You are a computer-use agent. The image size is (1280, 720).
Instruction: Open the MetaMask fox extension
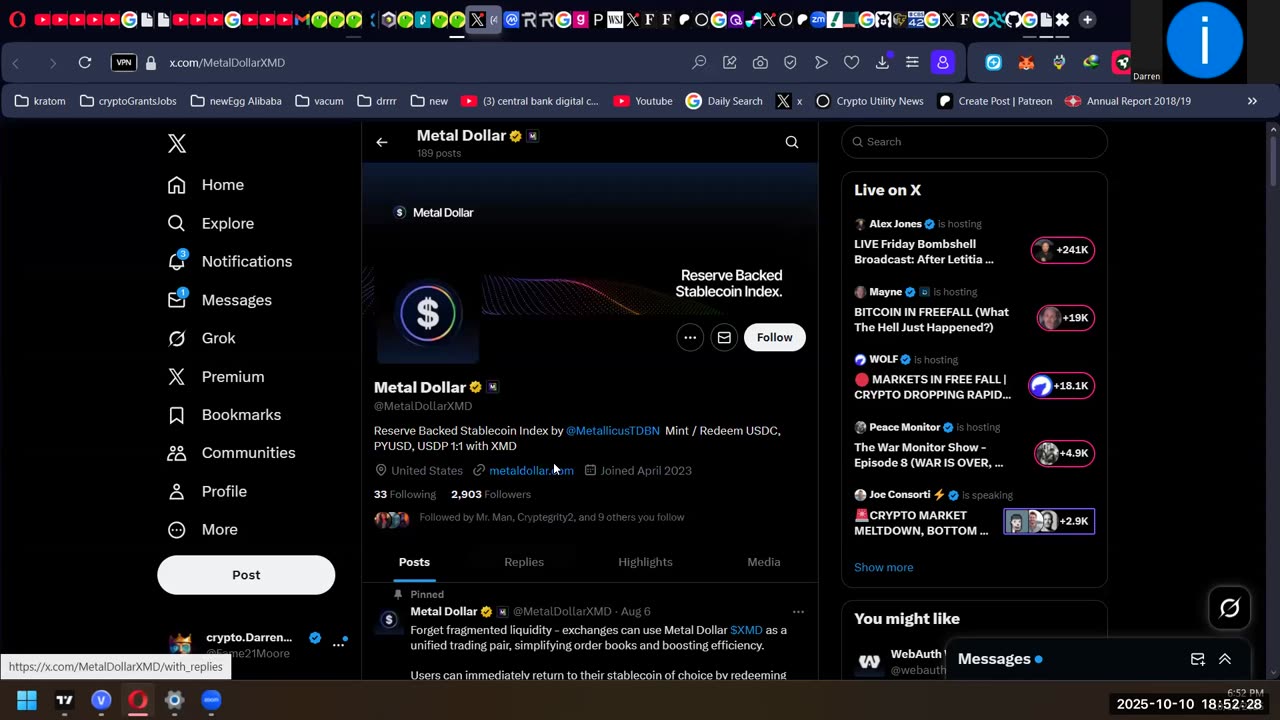[1026, 62]
